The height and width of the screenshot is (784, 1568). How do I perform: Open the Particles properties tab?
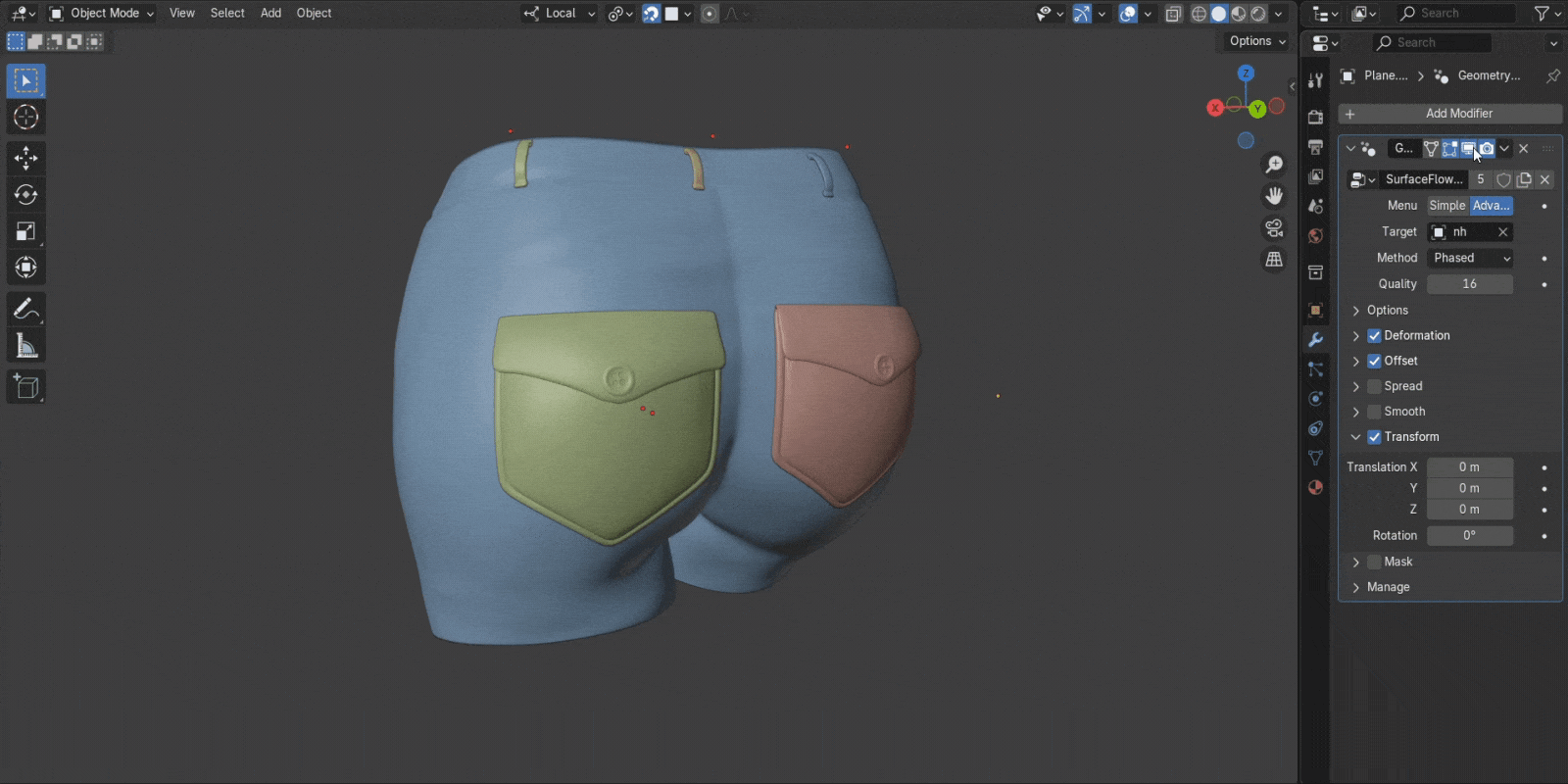click(x=1315, y=369)
